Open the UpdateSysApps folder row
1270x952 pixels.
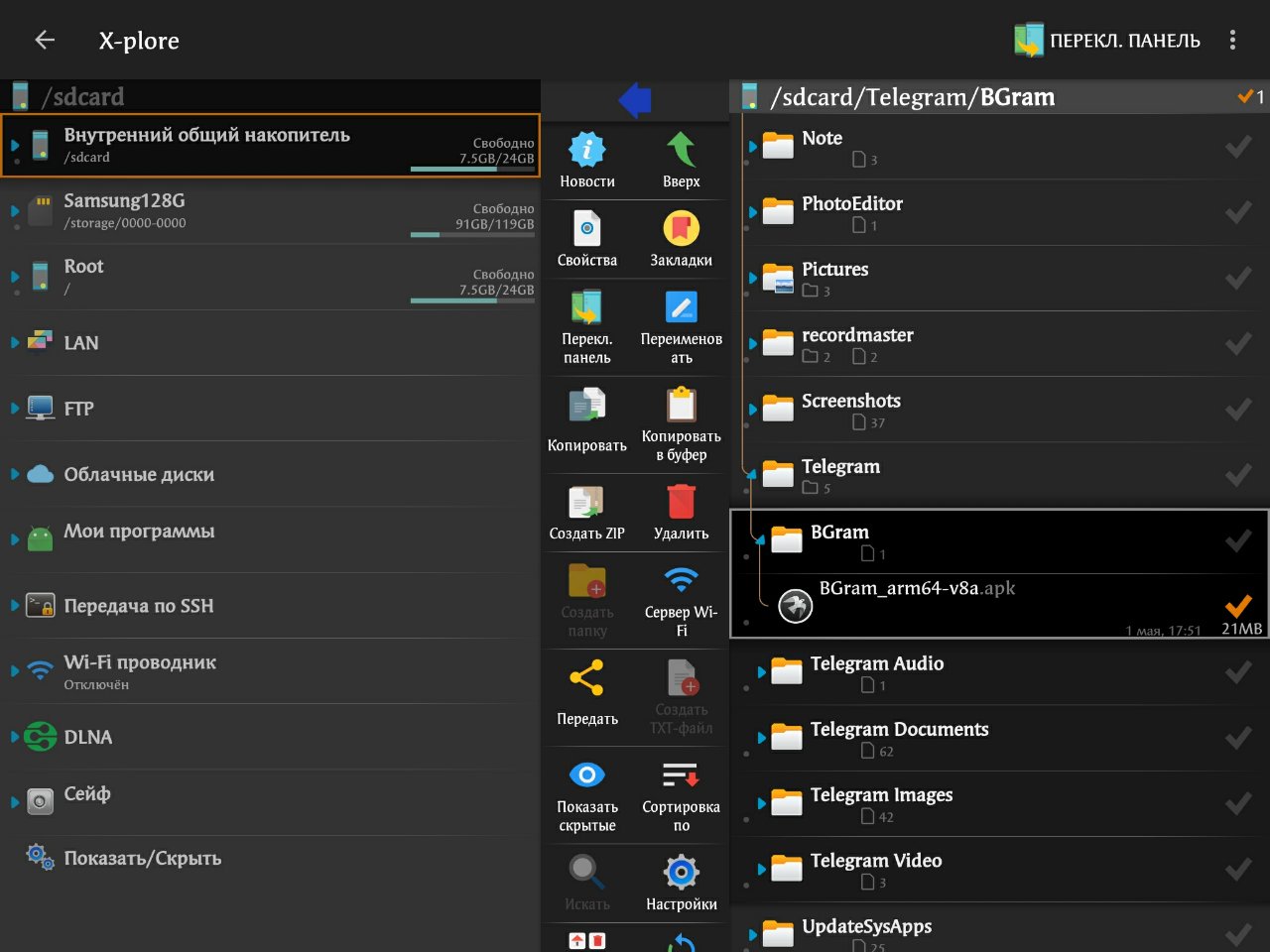pyautogui.click(x=999, y=929)
